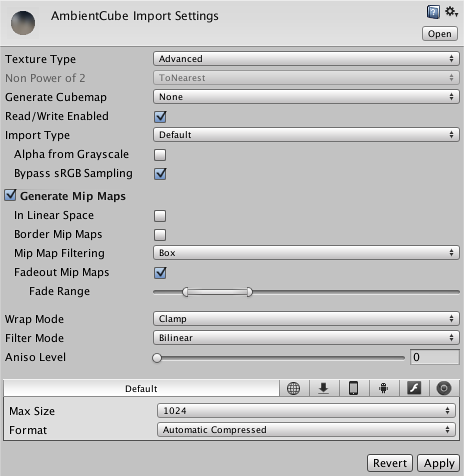This screenshot has width=464, height=476.
Task: Switch to the Default platform tab
Action: [141, 388]
